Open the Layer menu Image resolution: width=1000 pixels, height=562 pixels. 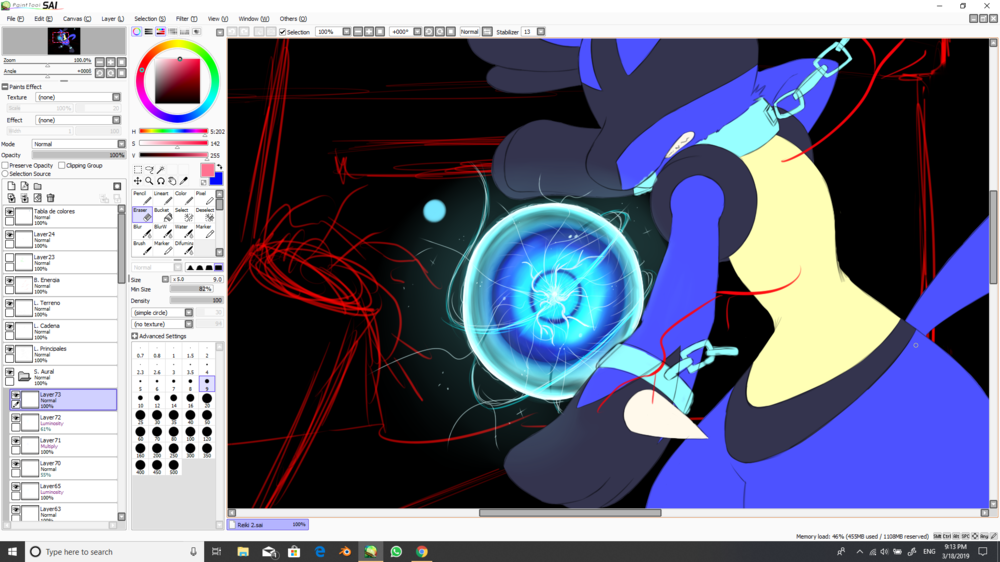click(x=112, y=19)
